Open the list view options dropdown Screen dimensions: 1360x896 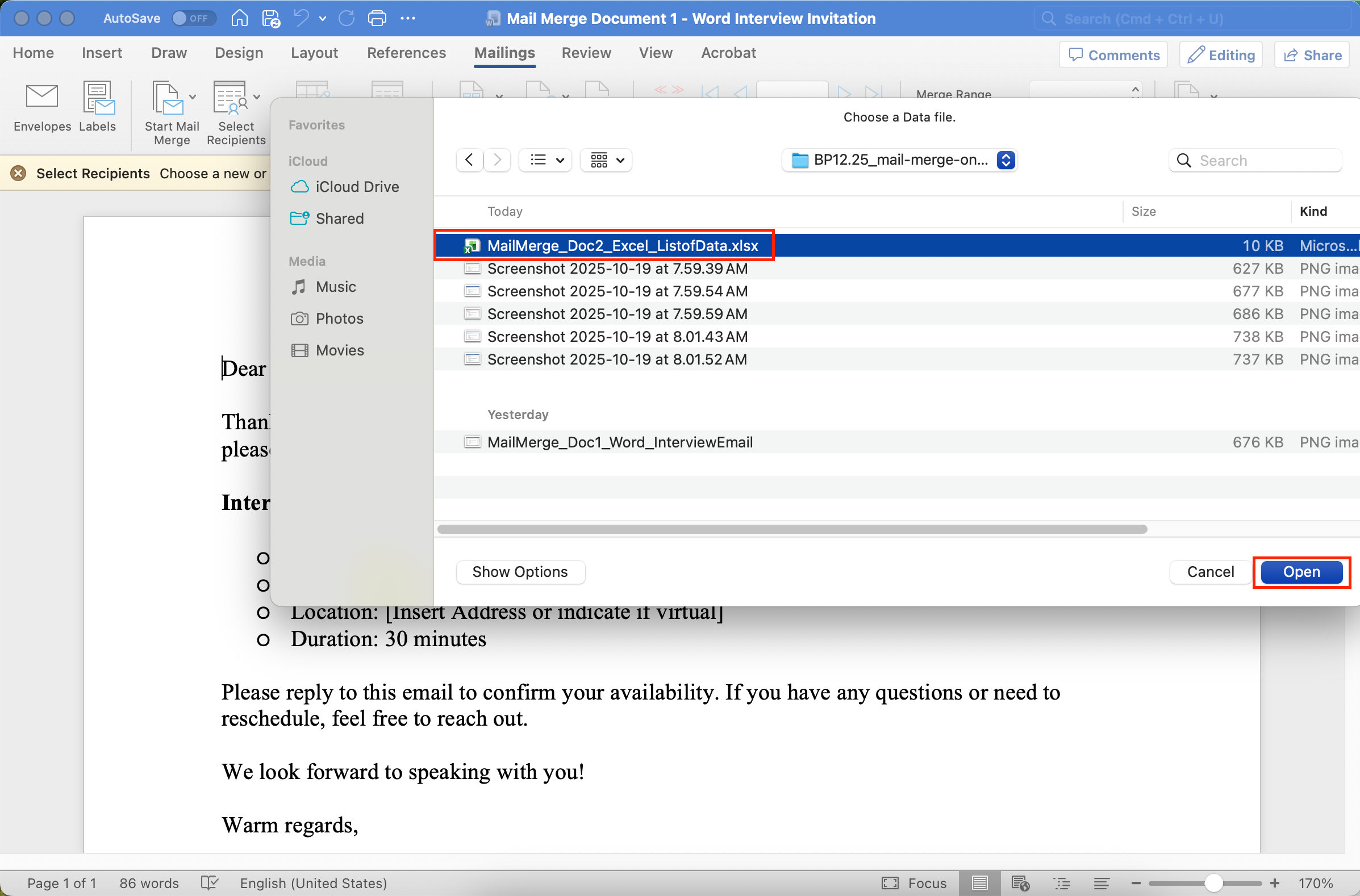[x=546, y=160]
